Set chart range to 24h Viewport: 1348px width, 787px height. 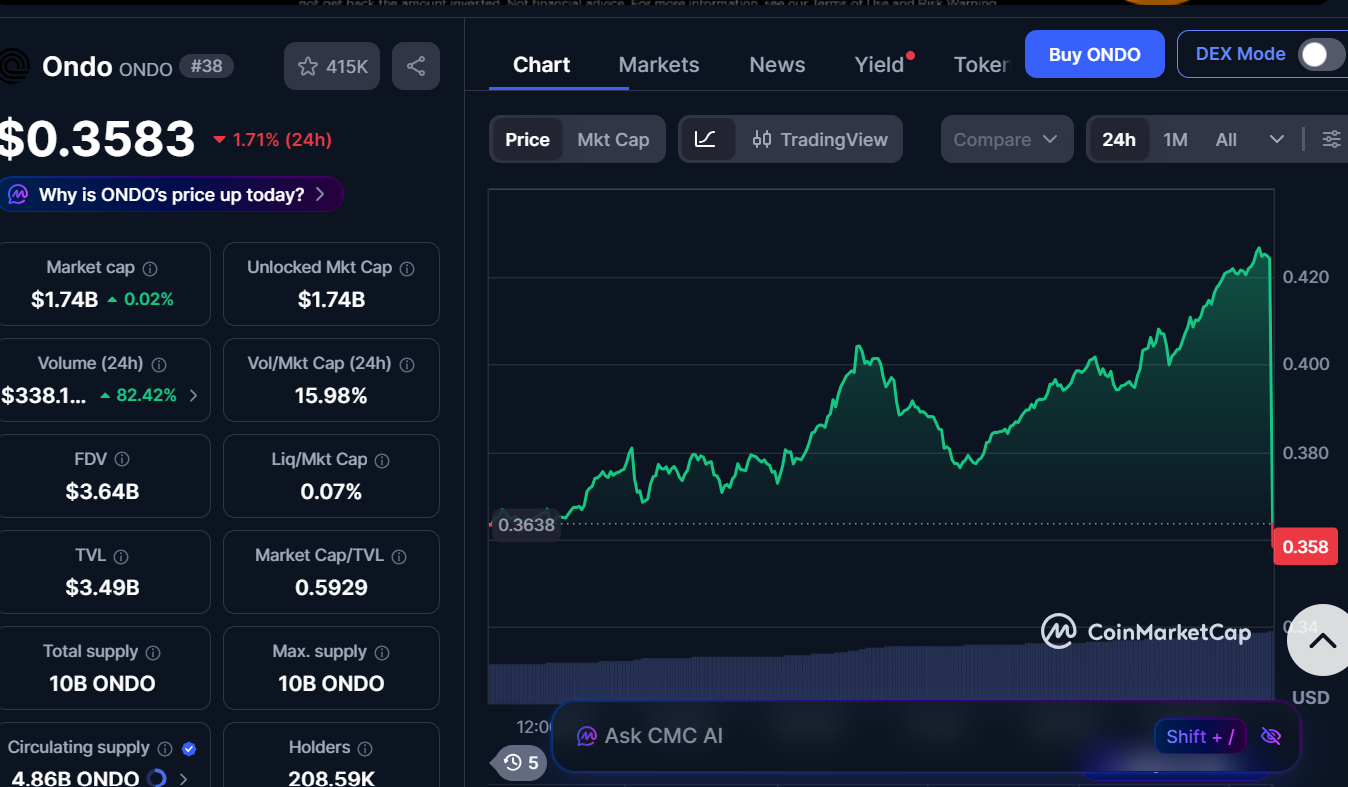(1119, 139)
